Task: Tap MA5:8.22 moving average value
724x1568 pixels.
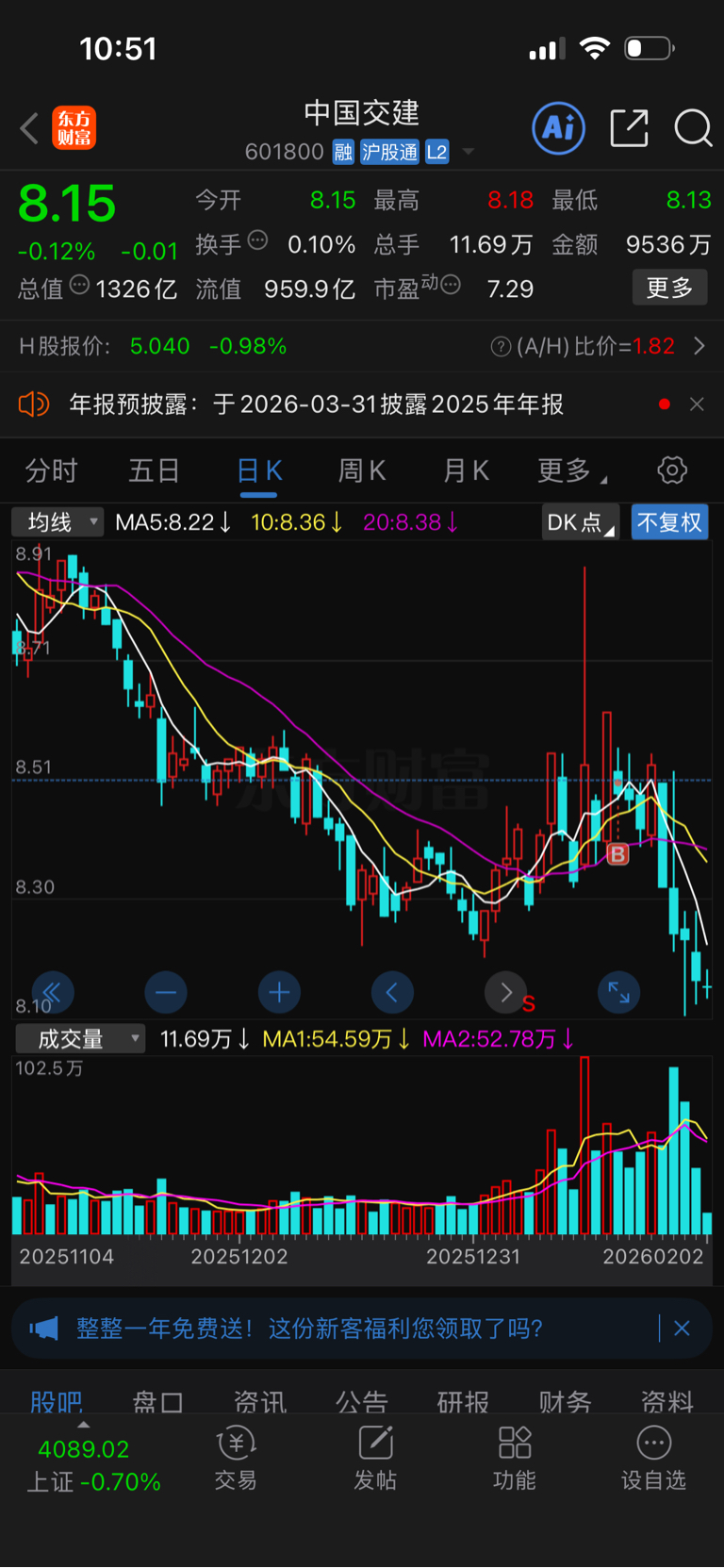Action: click(173, 522)
